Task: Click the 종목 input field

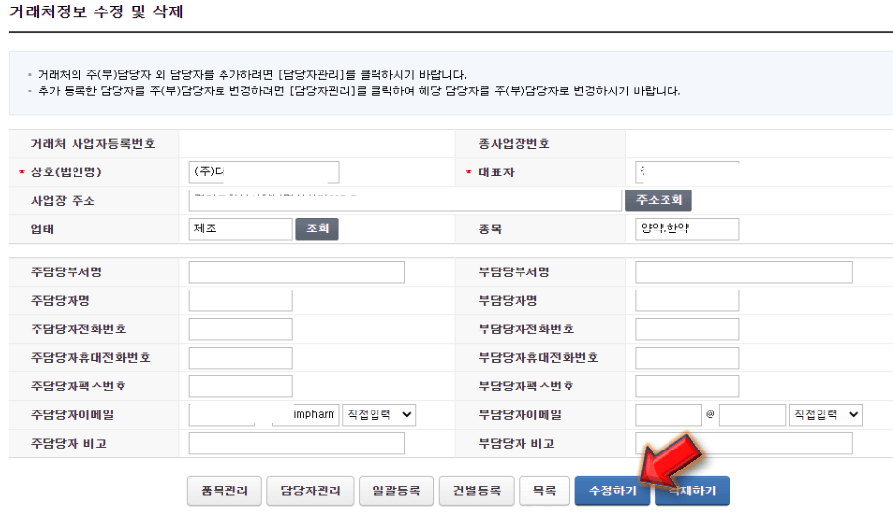Action: 687,229
